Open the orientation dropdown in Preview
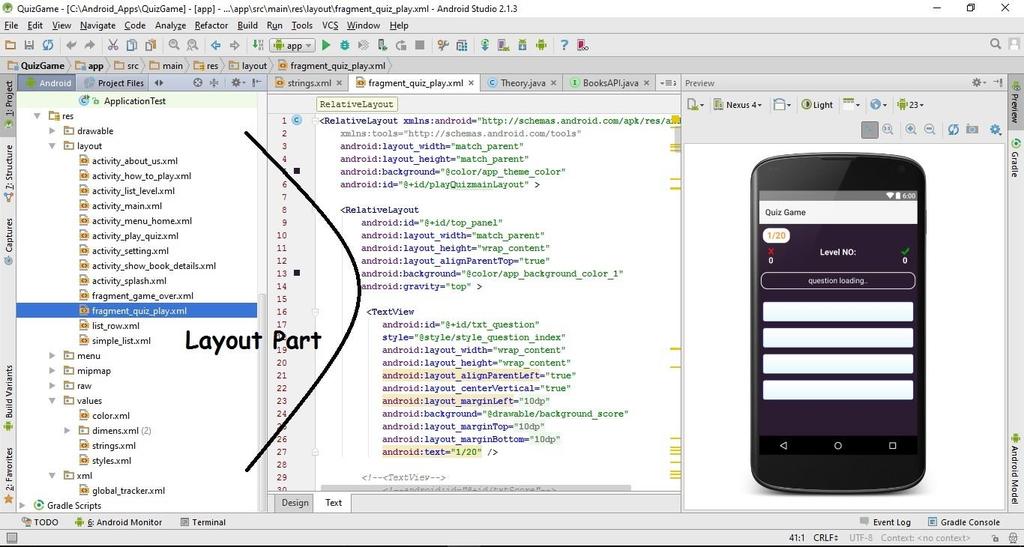Image resolution: width=1024 pixels, height=547 pixels. point(782,104)
